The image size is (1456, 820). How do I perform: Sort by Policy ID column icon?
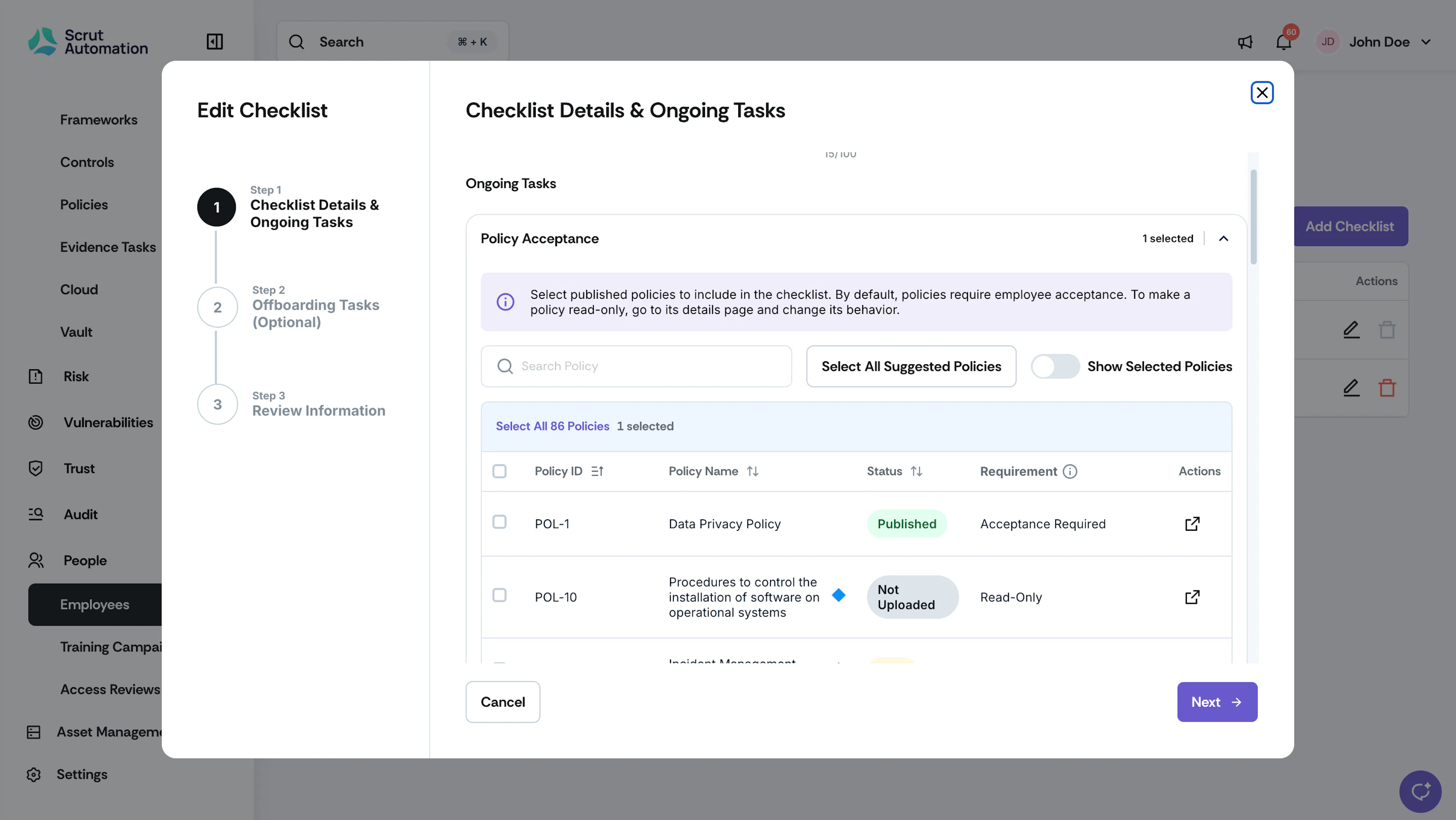tap(598, 471)
